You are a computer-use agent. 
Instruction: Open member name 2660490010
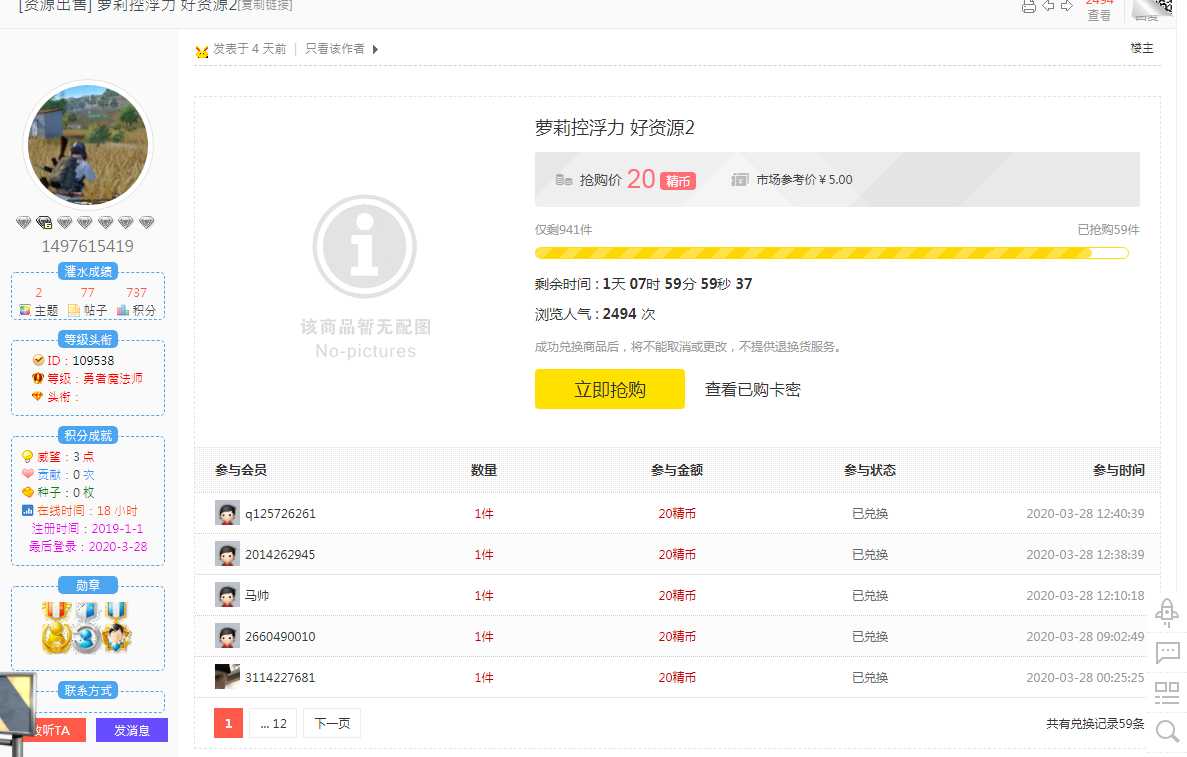pyautogui.click(x=280, y=636)
